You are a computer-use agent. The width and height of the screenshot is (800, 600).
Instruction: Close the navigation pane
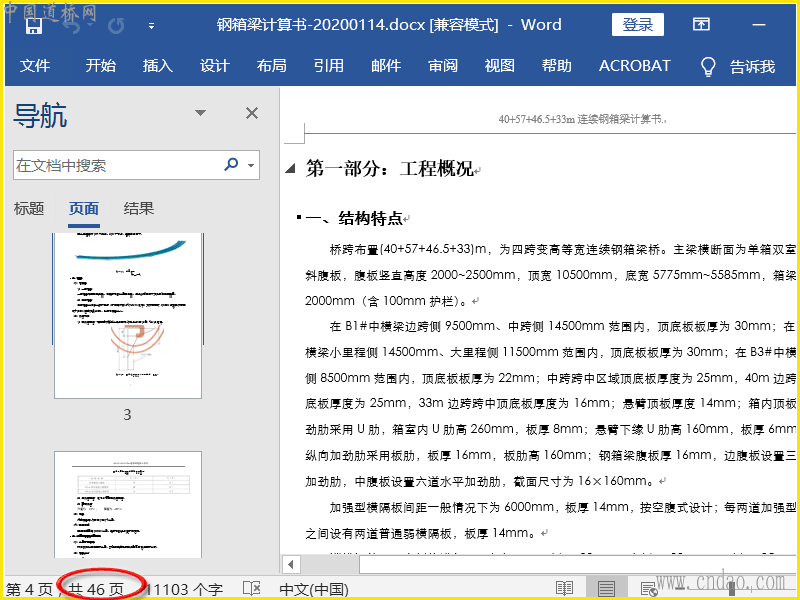click(252, 113)
